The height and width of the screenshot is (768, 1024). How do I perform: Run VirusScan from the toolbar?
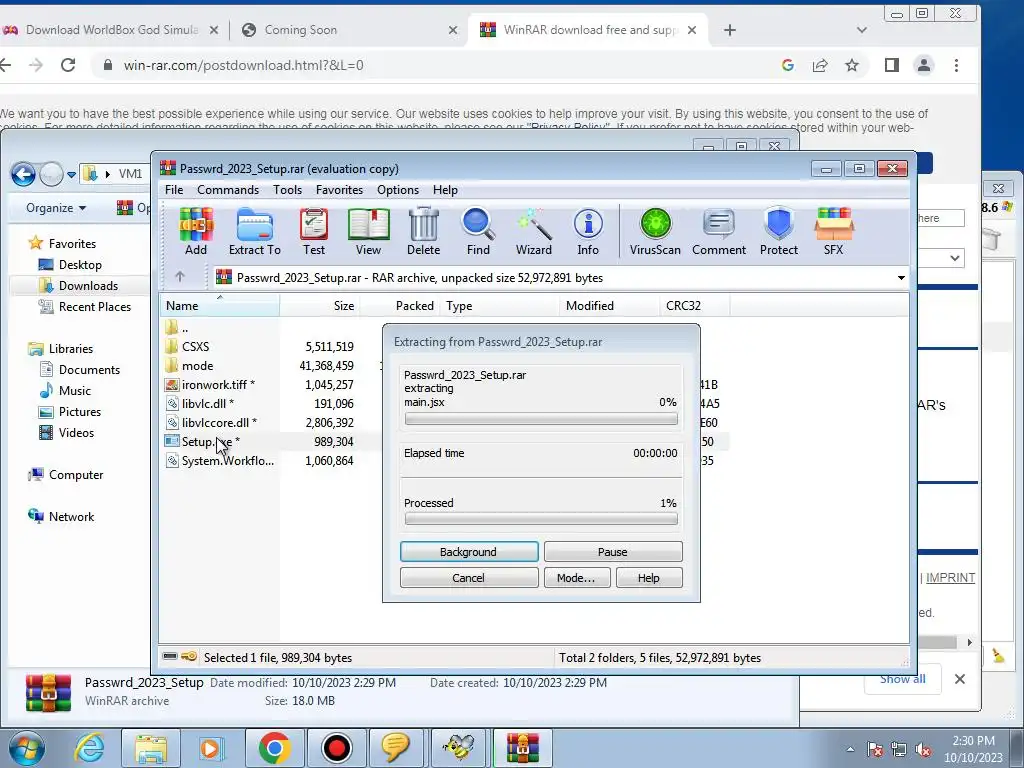(655, 231)
